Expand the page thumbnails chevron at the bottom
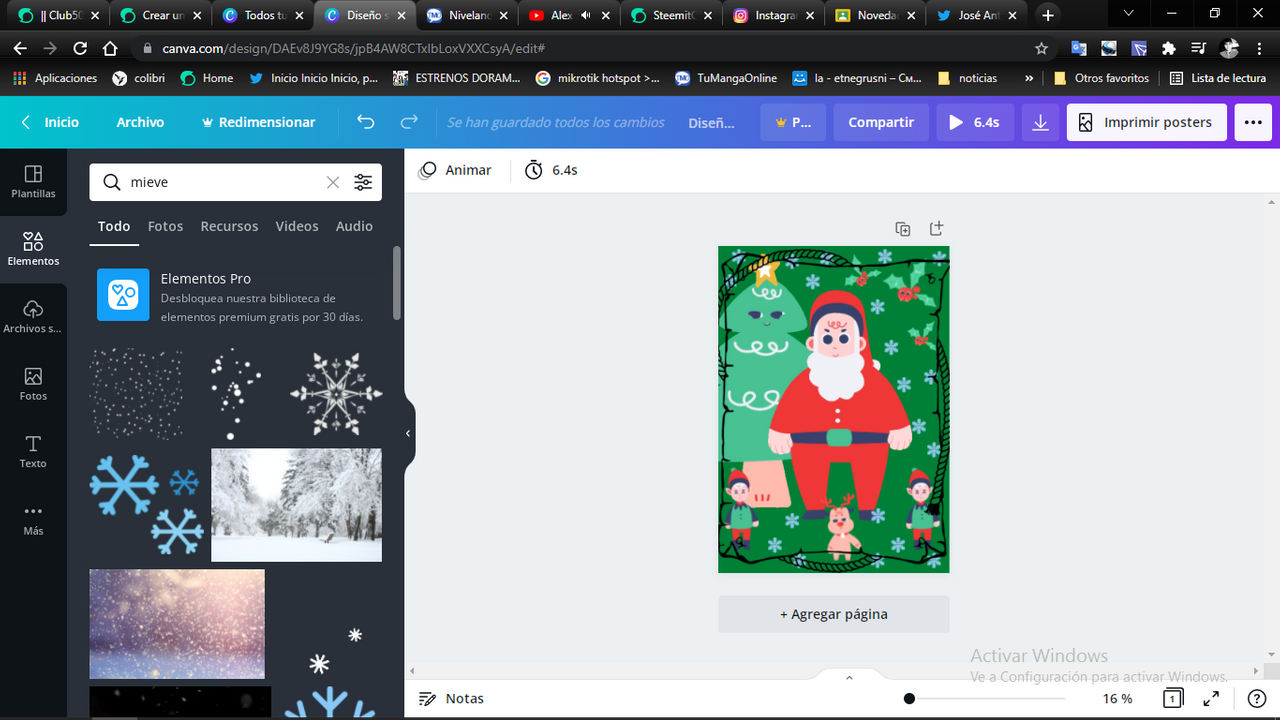This screenshot has width=1280, height=720. (849, 678)
